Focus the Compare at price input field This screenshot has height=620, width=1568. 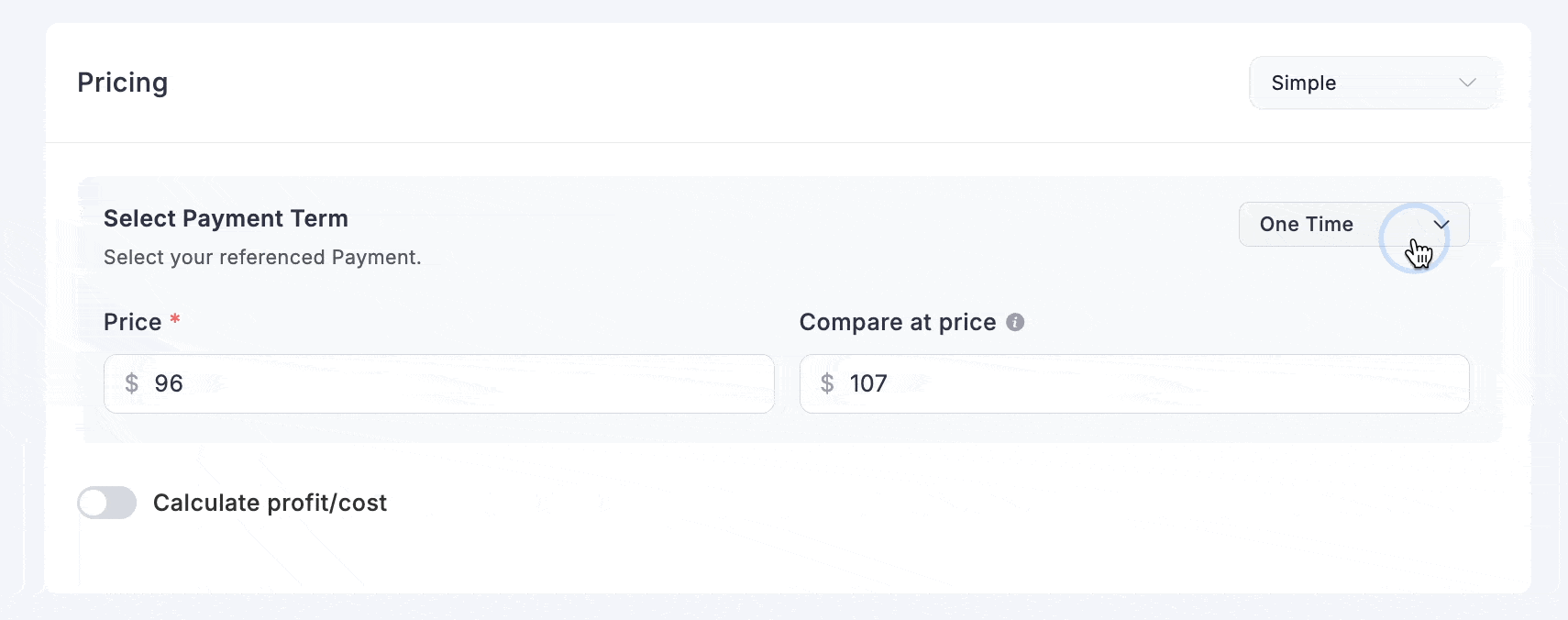[1155, 383]
